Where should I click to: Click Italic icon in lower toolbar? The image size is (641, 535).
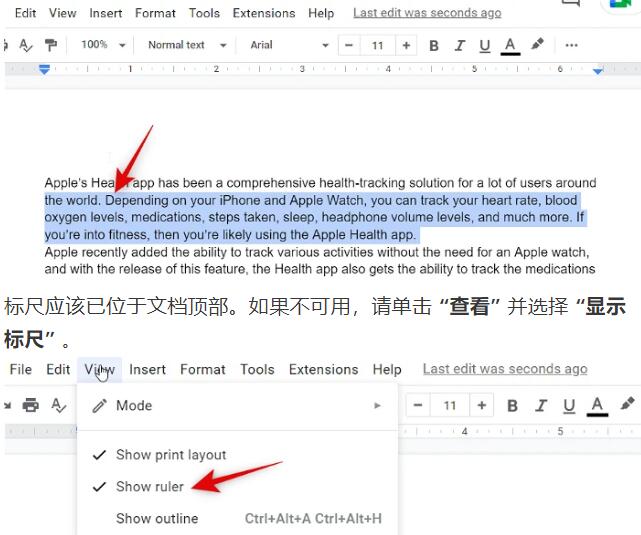541,406
